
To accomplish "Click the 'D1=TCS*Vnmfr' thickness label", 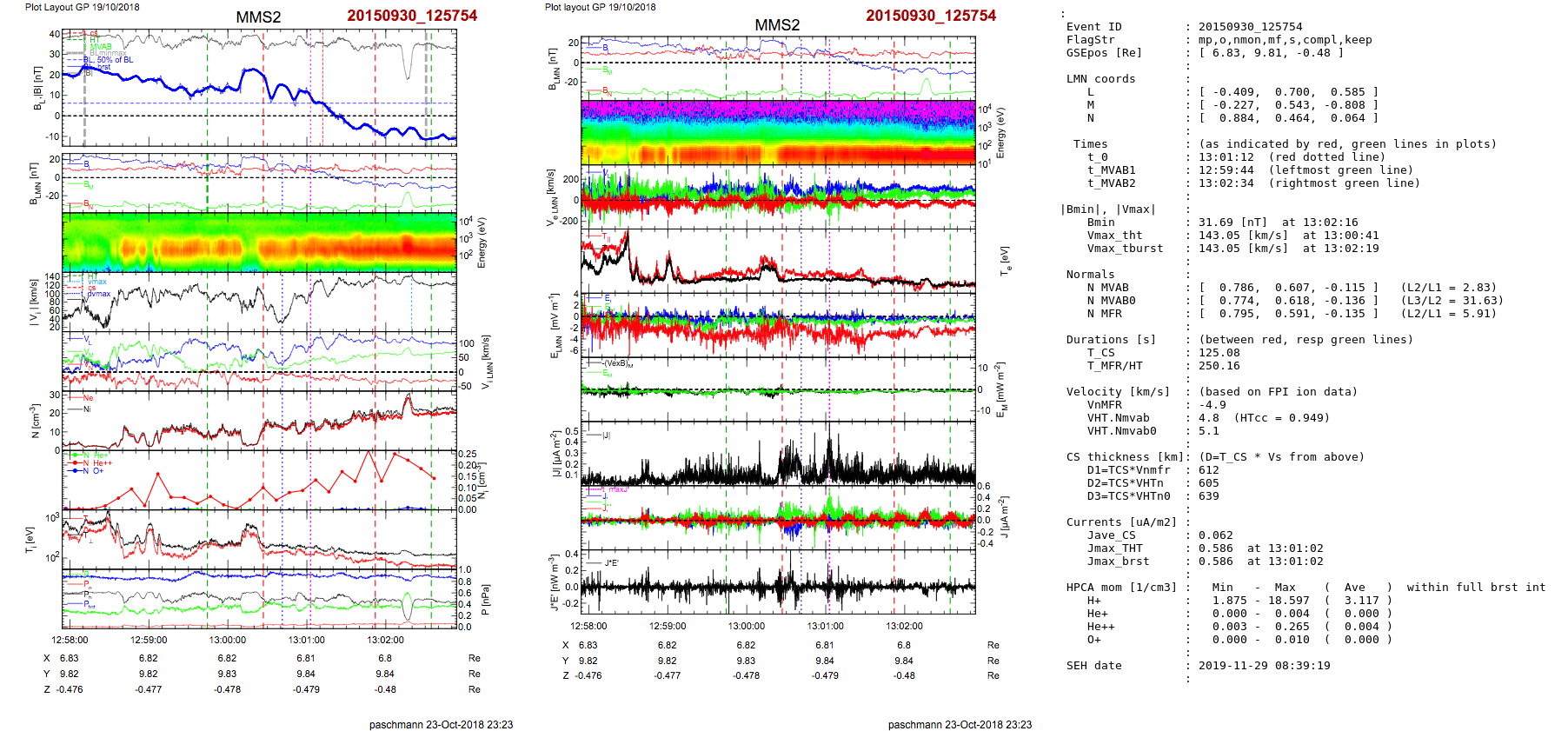I will tap(1129, 470).
